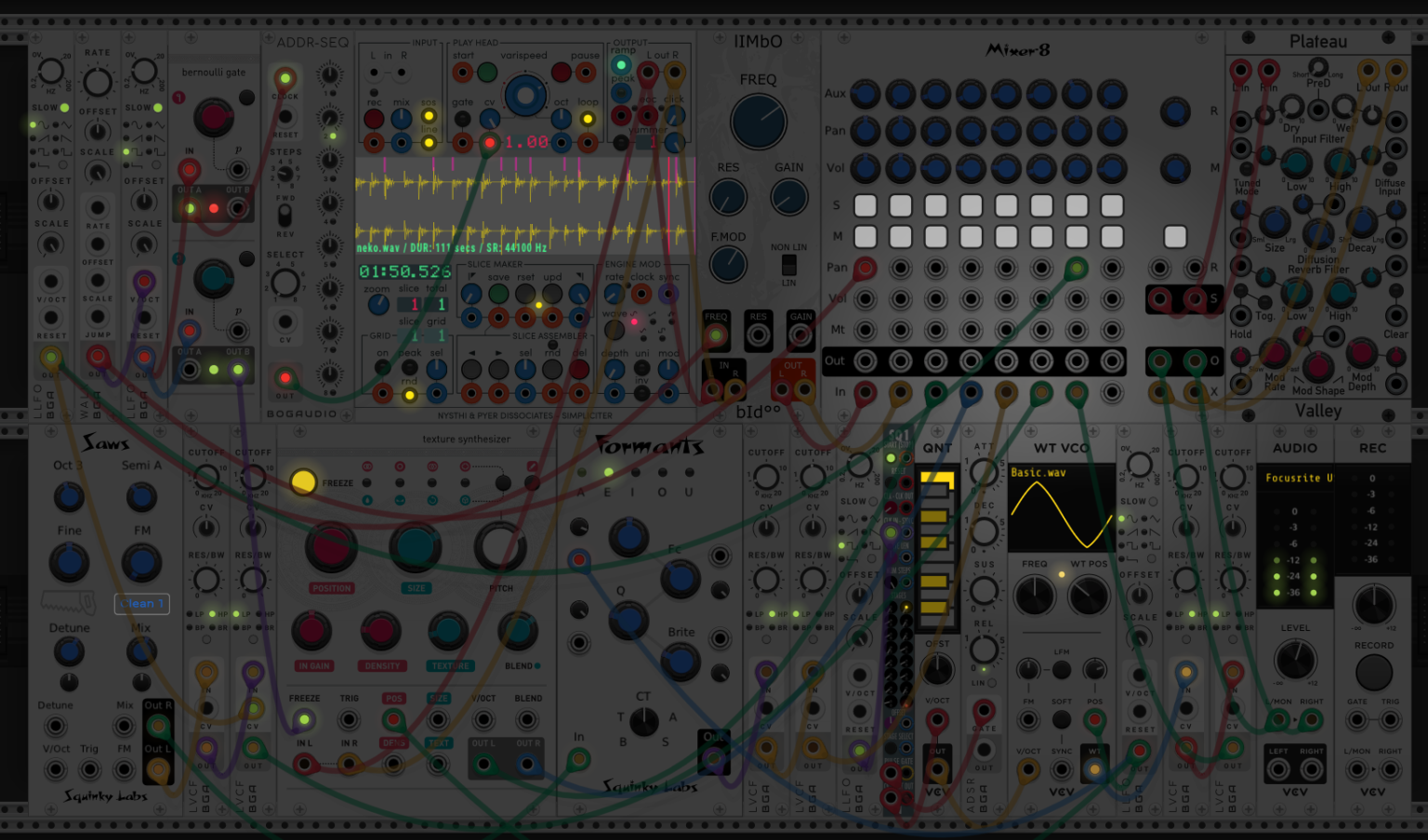Click the texture synthesizer POSITION knob
1428x840 pixels.
[331, 548]
